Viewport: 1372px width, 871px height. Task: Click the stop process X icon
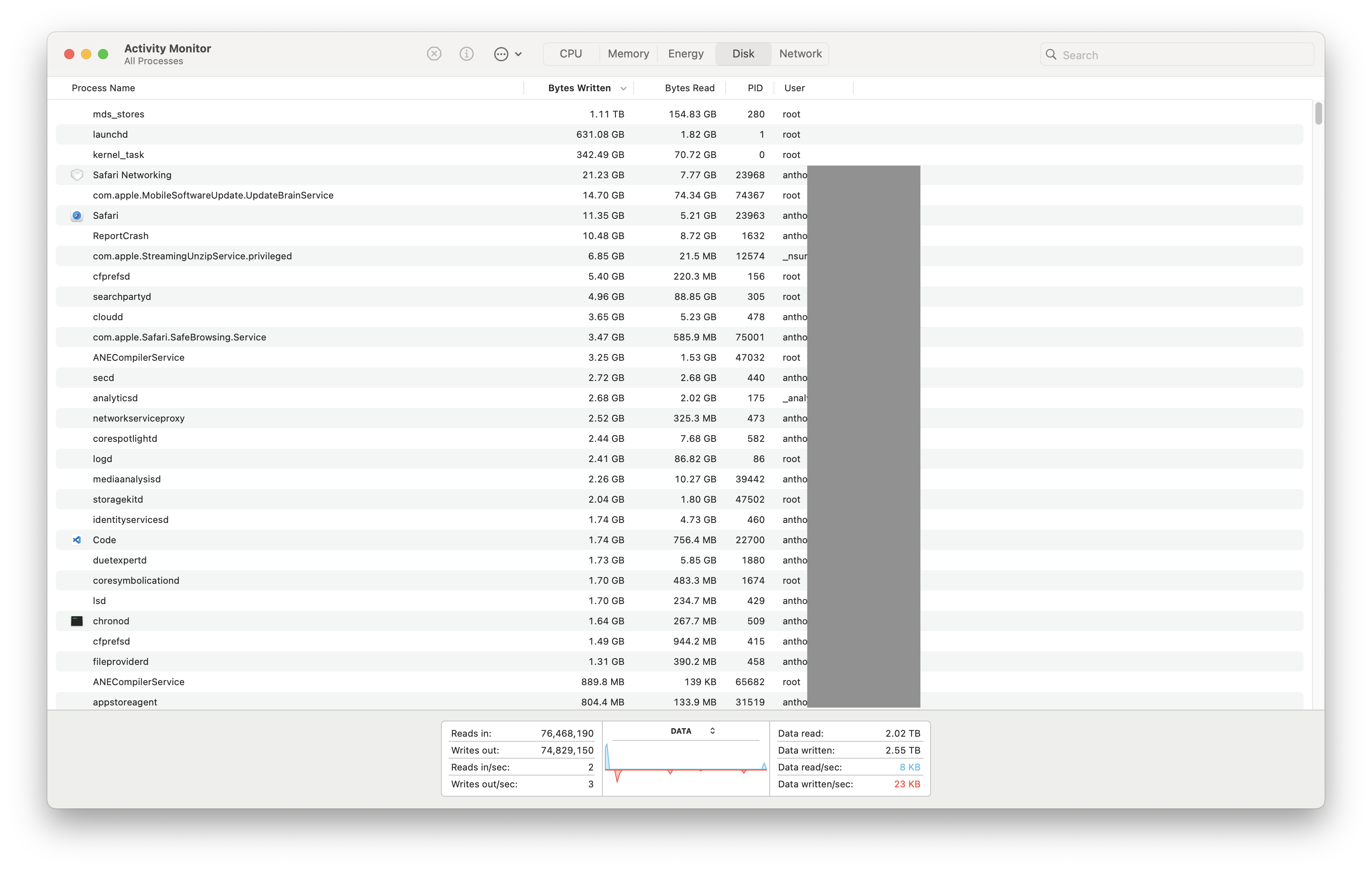click(434, 54)
